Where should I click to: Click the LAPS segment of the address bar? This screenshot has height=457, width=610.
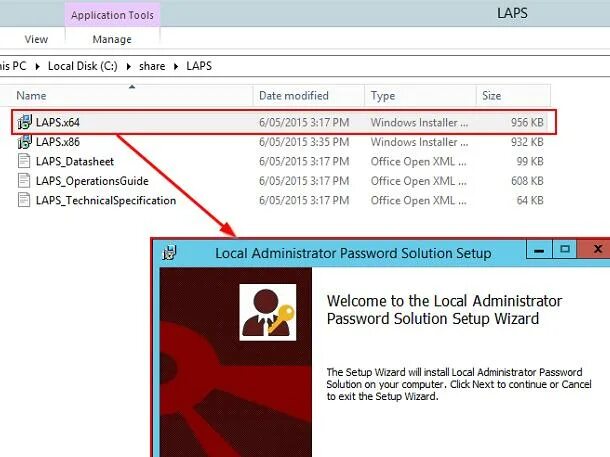(199, 66)
